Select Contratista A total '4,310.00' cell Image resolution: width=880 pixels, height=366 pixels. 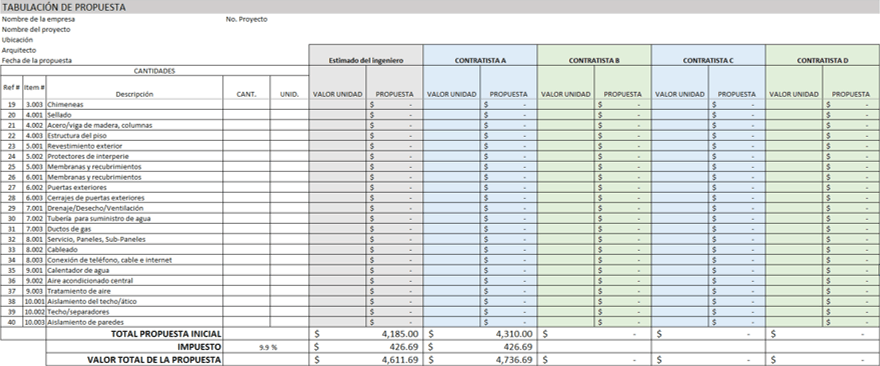480,334
